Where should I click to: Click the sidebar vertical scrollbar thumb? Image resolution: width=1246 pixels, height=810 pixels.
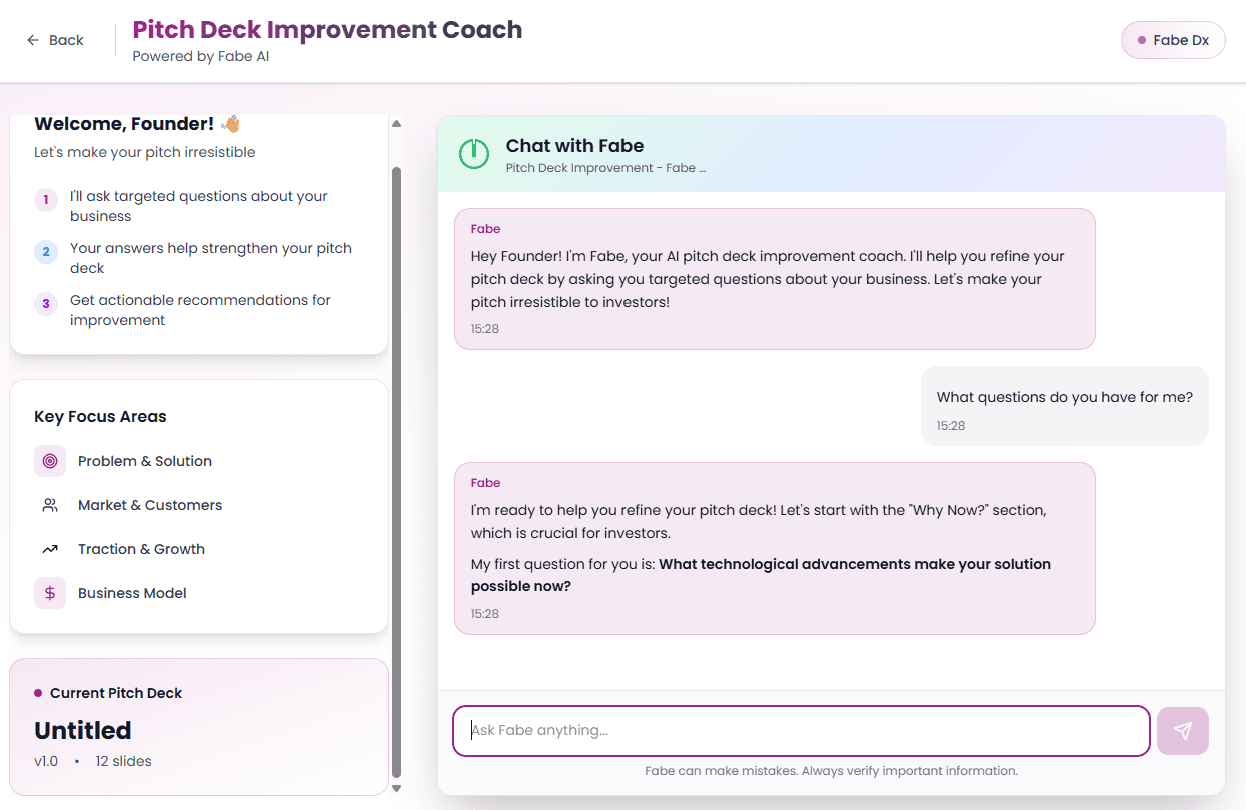[397, 472]
